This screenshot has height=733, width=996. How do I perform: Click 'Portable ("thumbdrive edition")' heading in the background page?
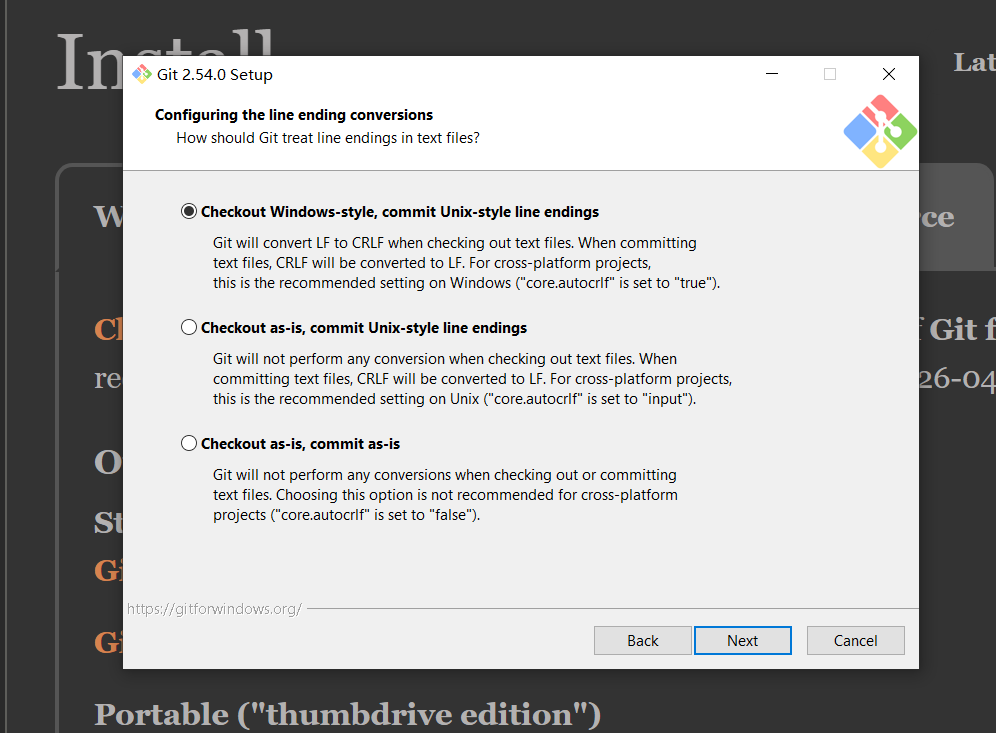click(347, 715)
